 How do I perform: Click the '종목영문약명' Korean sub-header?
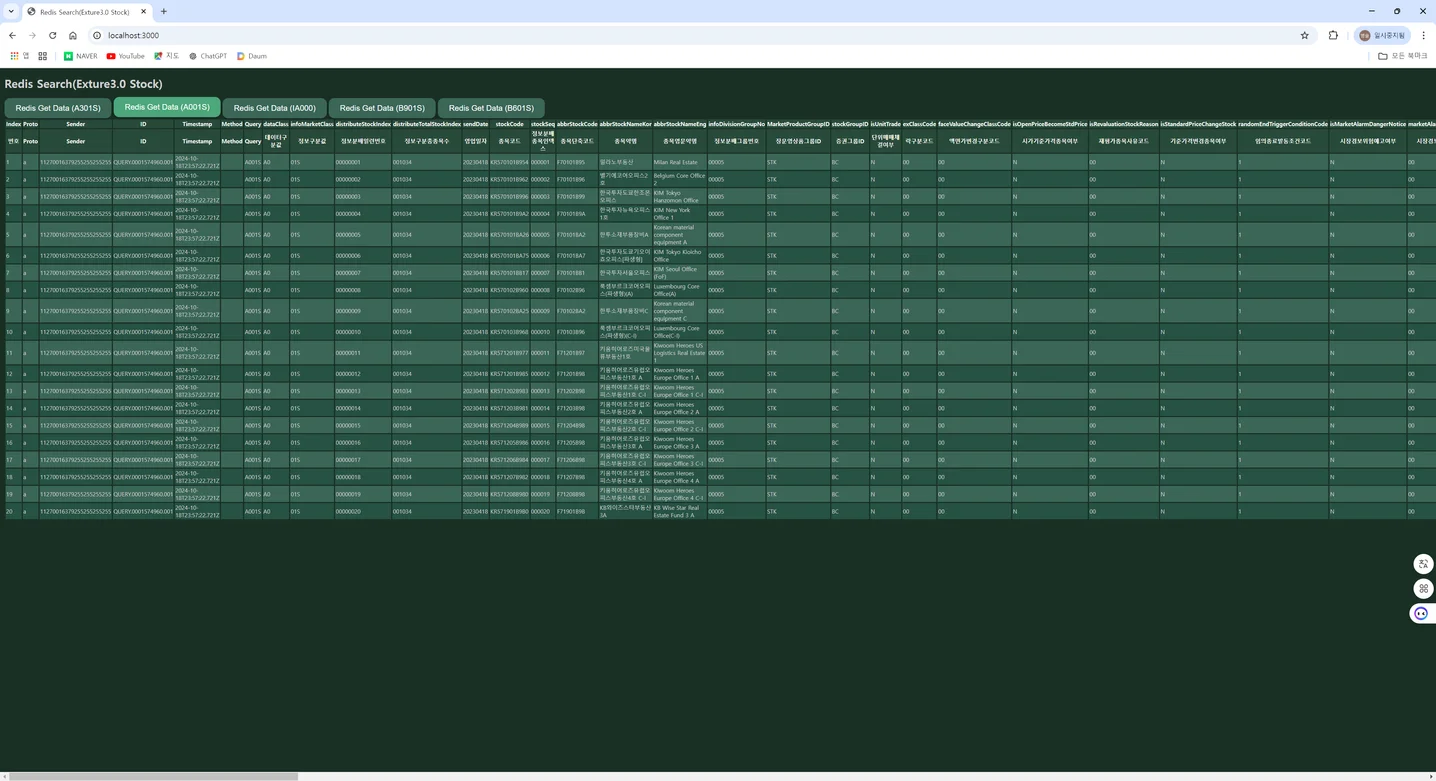point(680,141)
